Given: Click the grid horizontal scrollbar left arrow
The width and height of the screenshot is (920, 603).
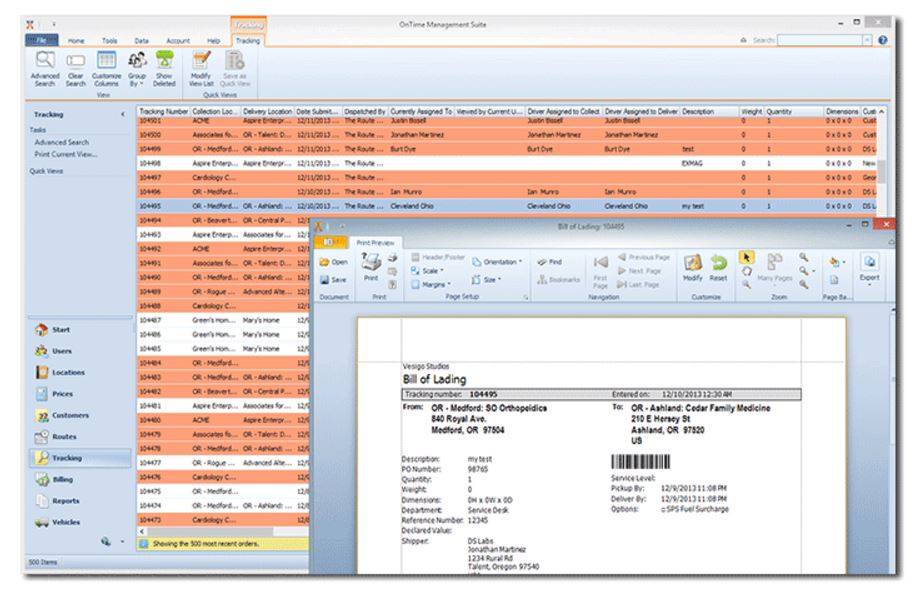Looking at the screenshot, I should [142, 531].
